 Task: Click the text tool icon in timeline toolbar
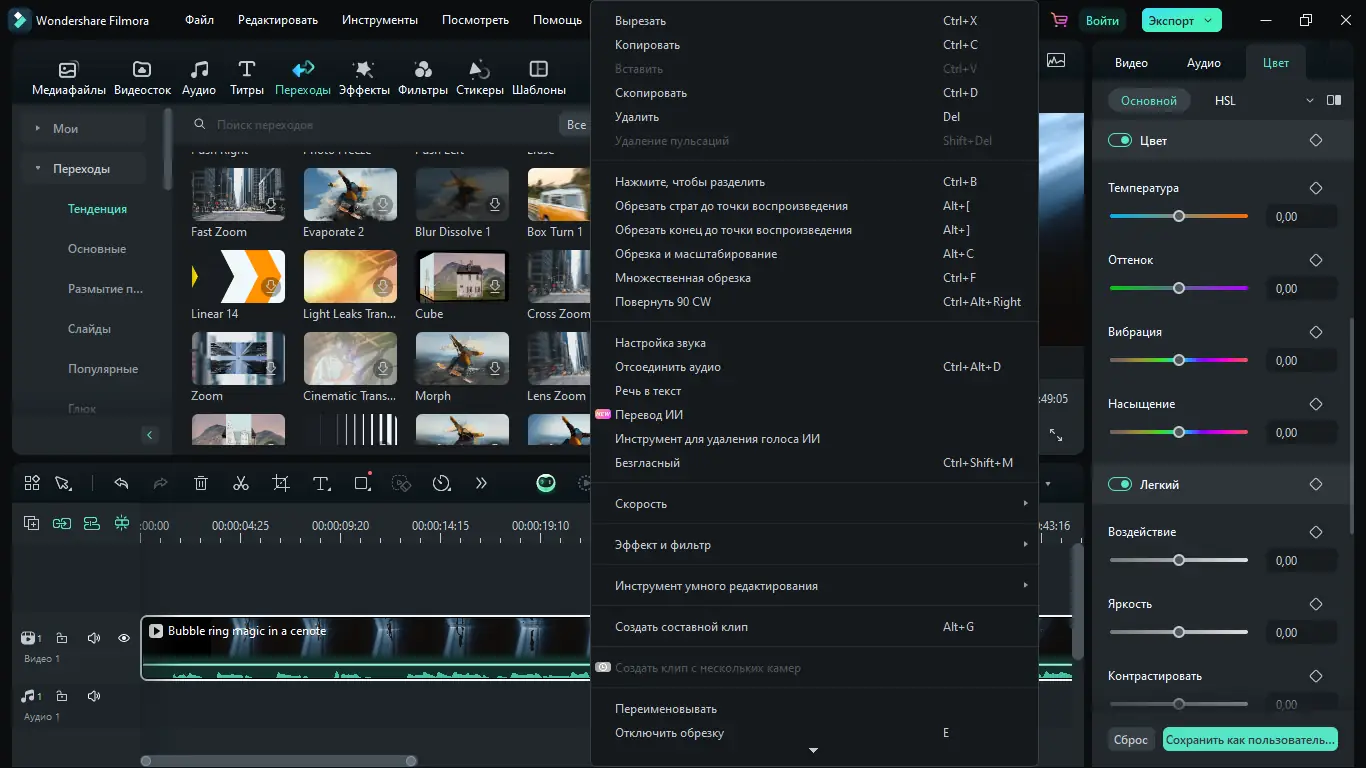click(x=321, y=483)
